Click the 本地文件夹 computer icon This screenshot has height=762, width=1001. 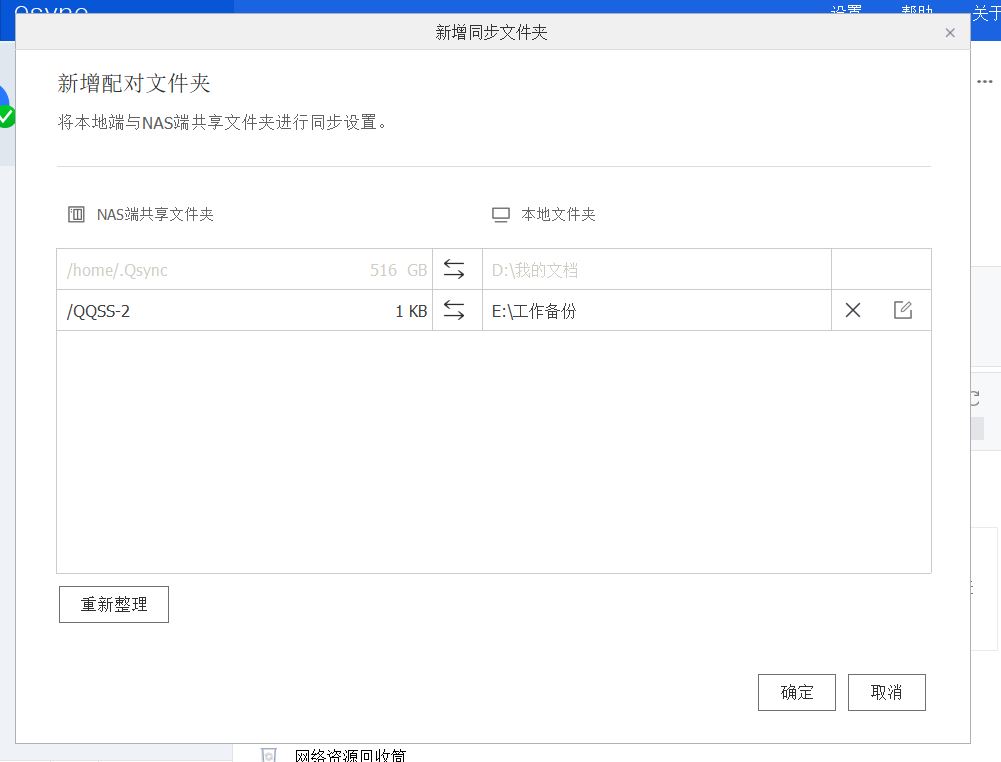[x=501, y=213]
